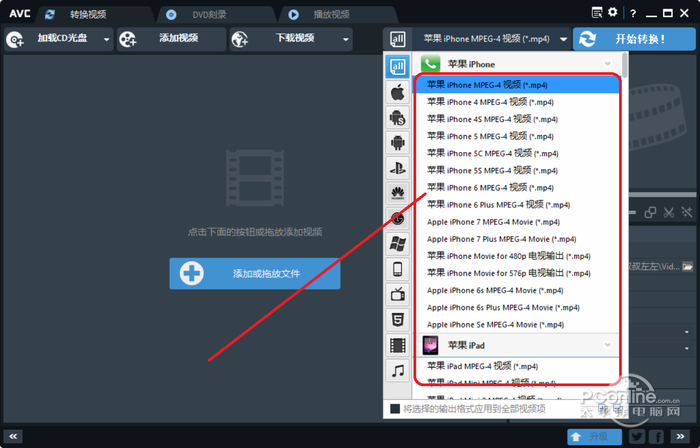Viewport: 700px width, 448px height.
Task: Open the TV output category
Action: coord(397,295)
